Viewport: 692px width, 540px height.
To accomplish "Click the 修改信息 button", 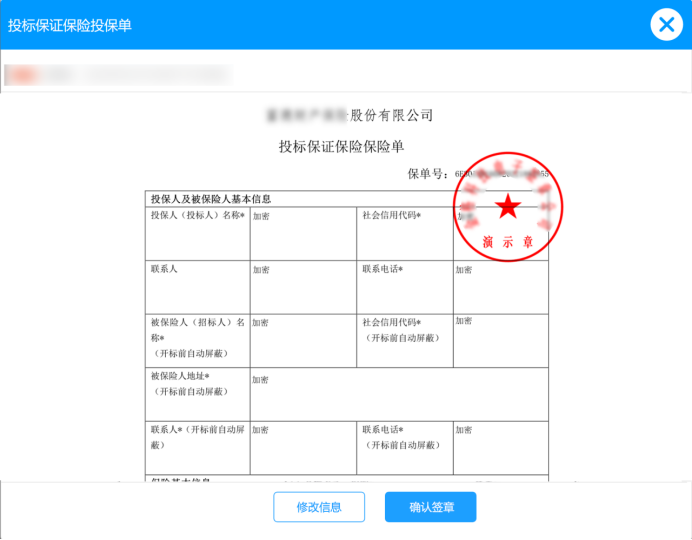I will (x=319, y=507).
